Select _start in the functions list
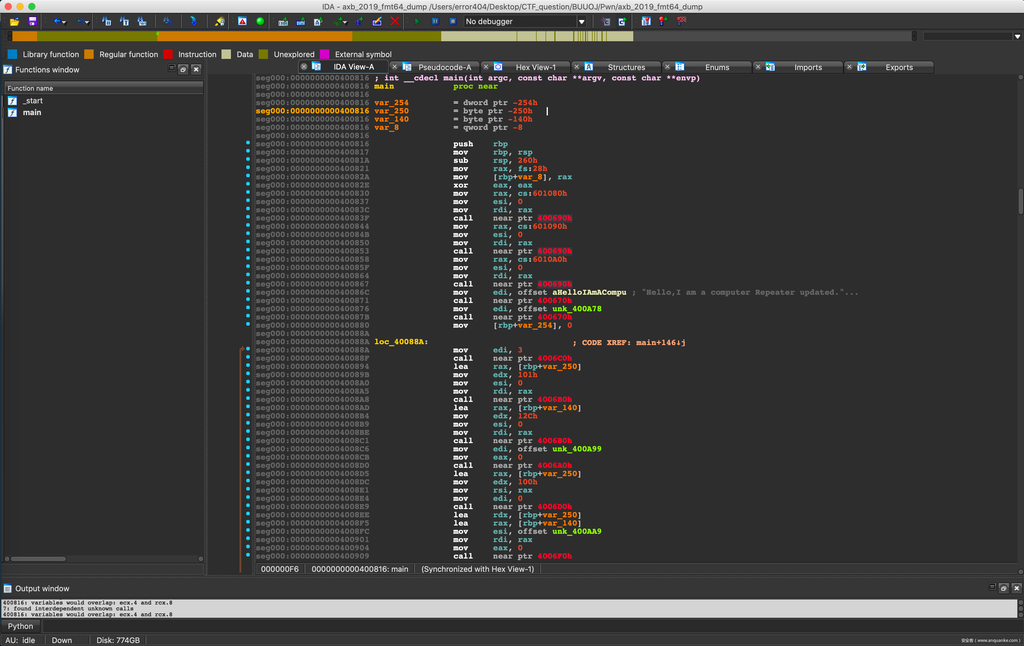Image resolution: width=1024 pixels, height=646 pixels. (x=32, y=101)
